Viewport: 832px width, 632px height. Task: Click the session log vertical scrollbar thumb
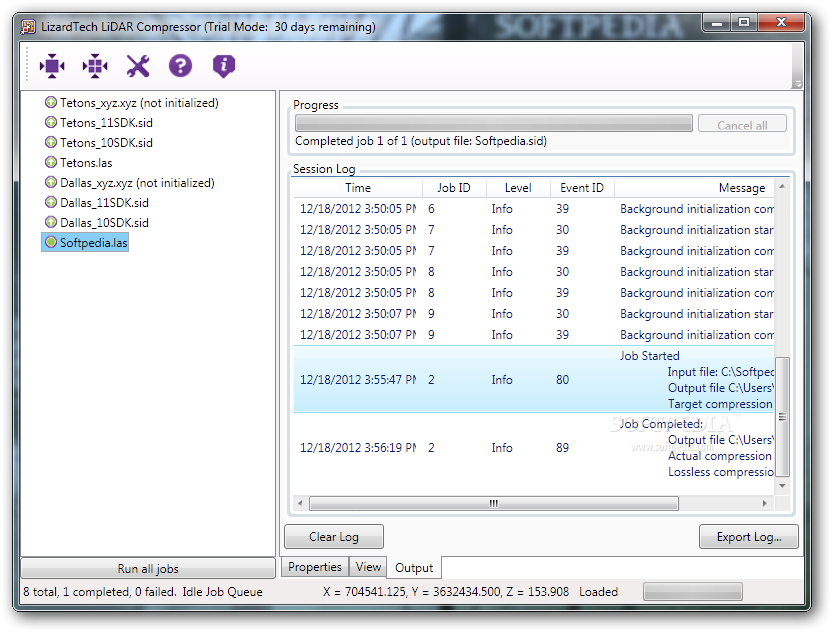[782, 417]
